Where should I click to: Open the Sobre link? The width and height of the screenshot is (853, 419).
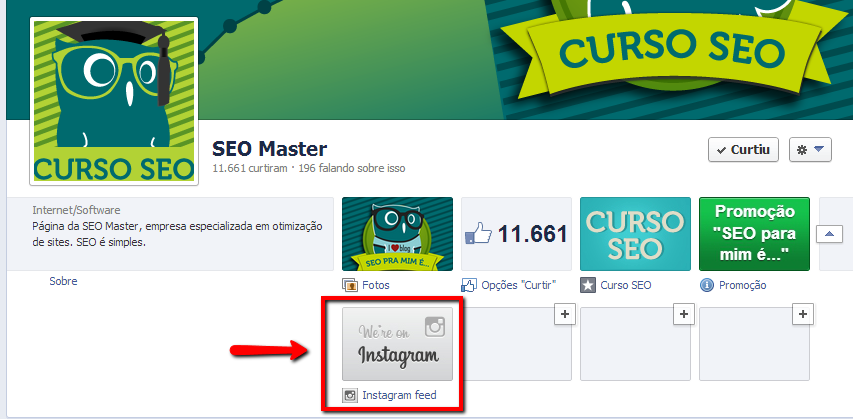[x=63, y=281]
